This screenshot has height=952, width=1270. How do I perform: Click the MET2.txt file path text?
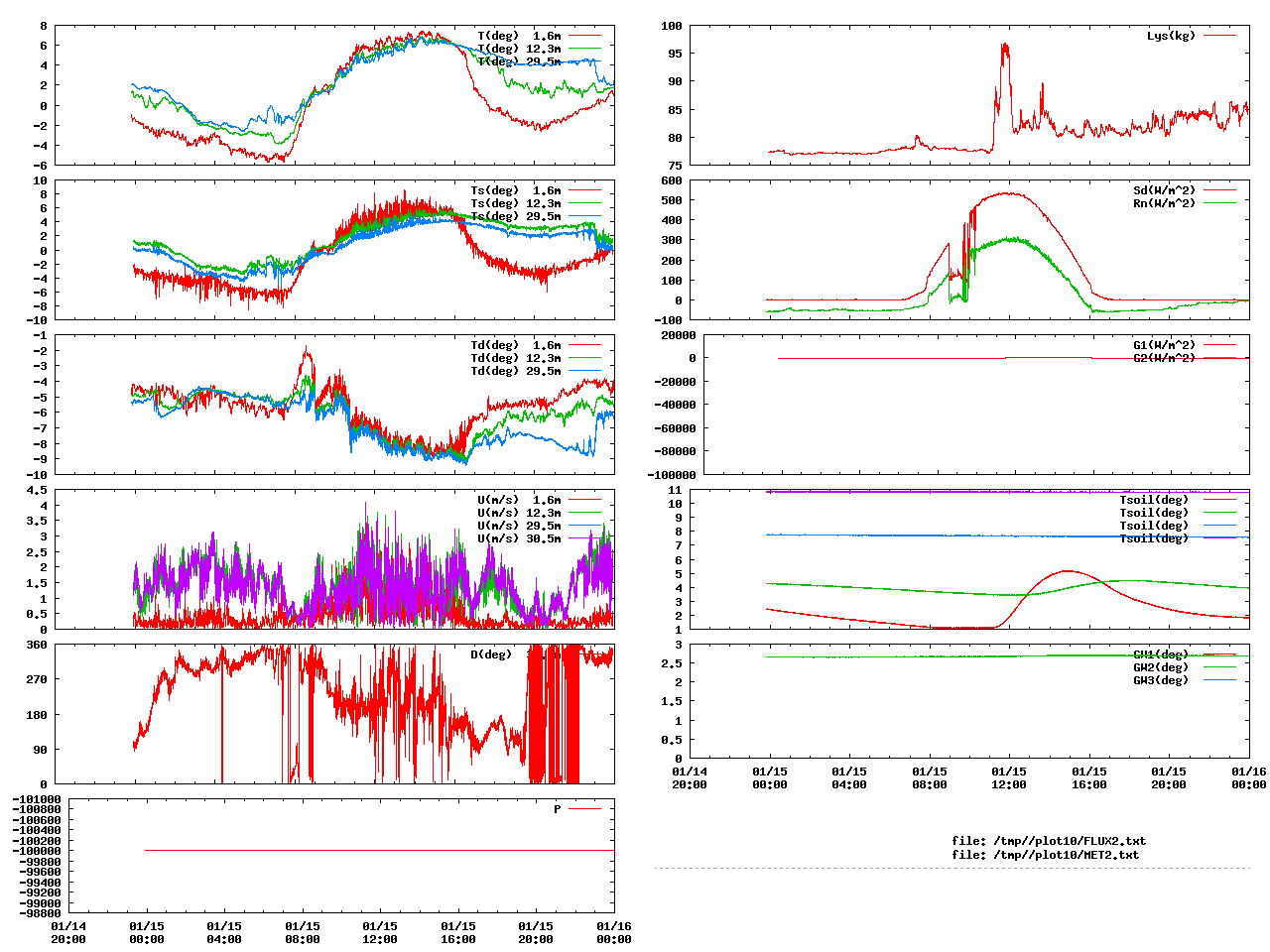click(1045, 854)
